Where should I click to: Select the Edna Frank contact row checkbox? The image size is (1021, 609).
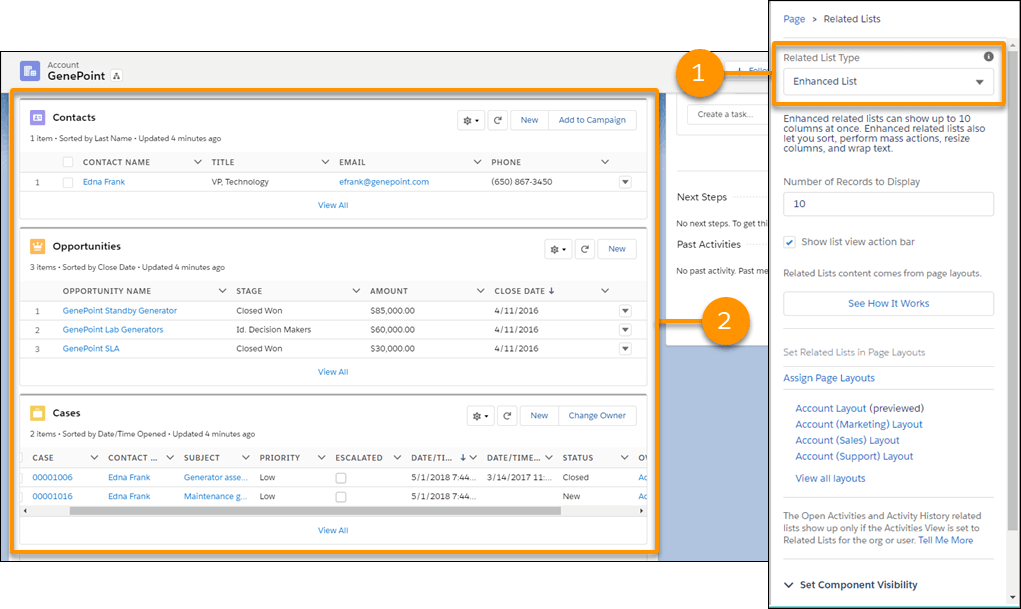point(68,182)
